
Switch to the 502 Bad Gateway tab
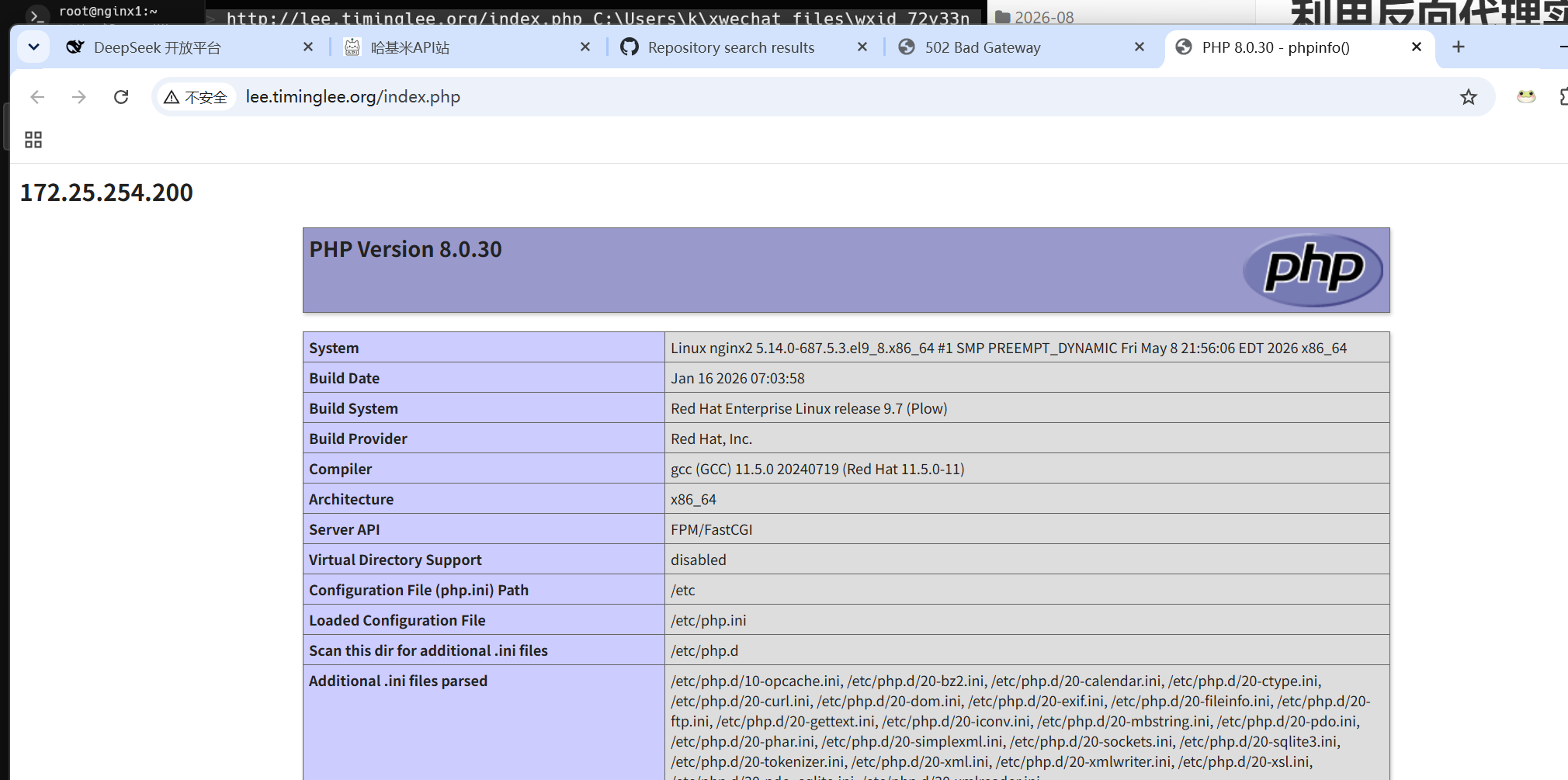pyautogui.click(x=983, y=47)
